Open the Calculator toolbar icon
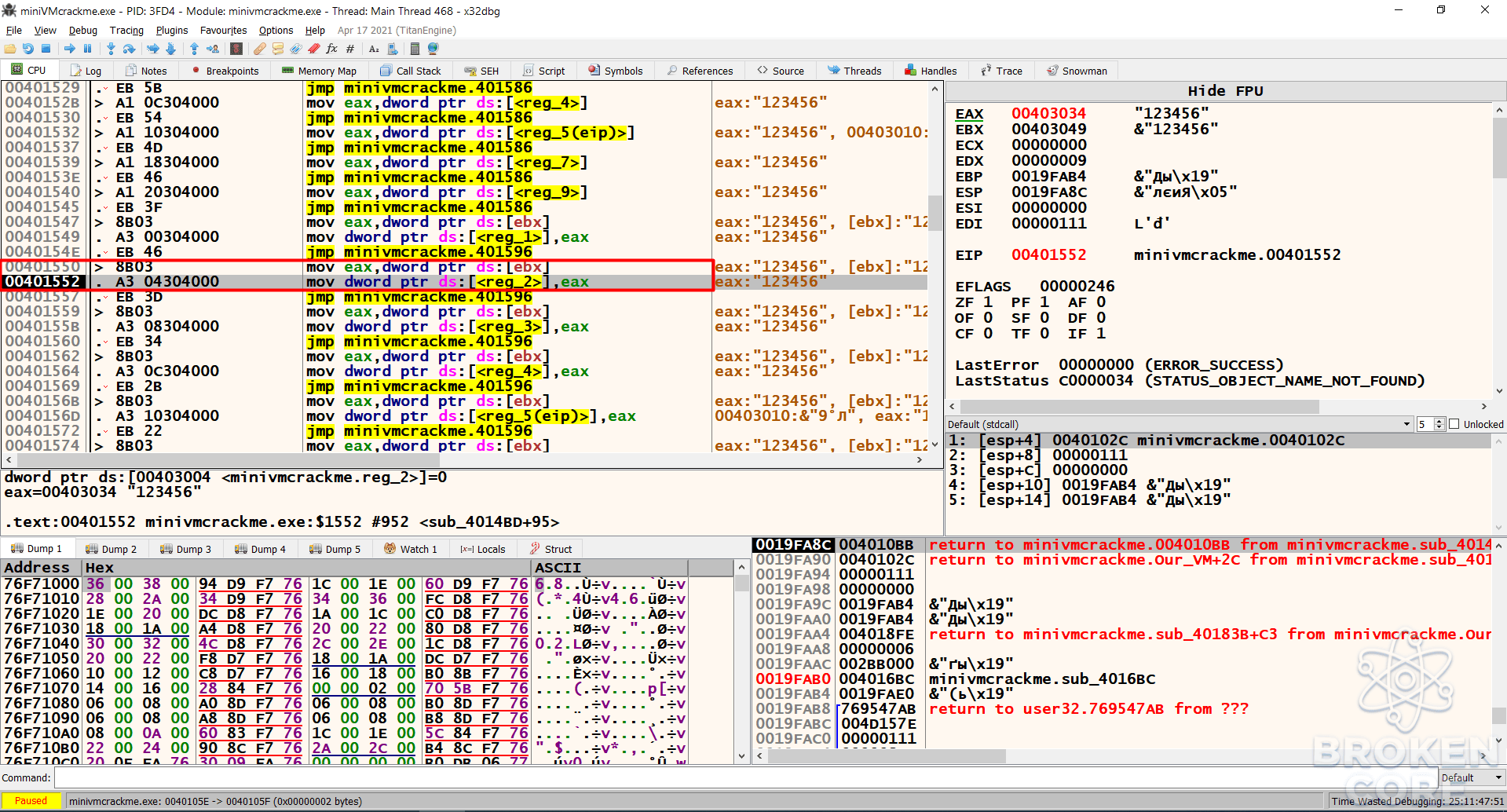1507x812 pixels. 415,49
